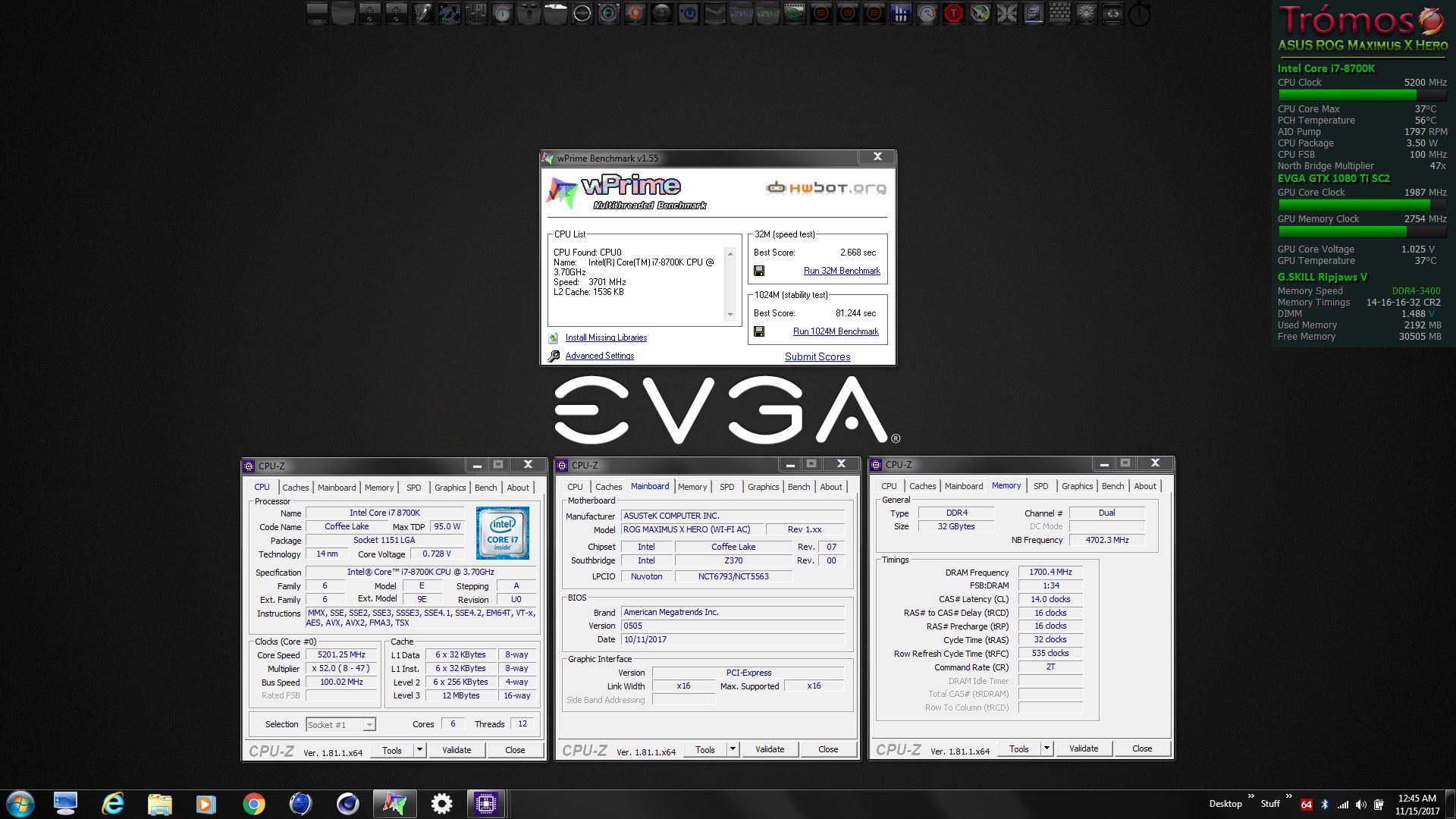Image resolution: width=1456 pixels, height=819 pixels.
Task: Open the Intel chip icon in the dock
Action: (1033, 13)
